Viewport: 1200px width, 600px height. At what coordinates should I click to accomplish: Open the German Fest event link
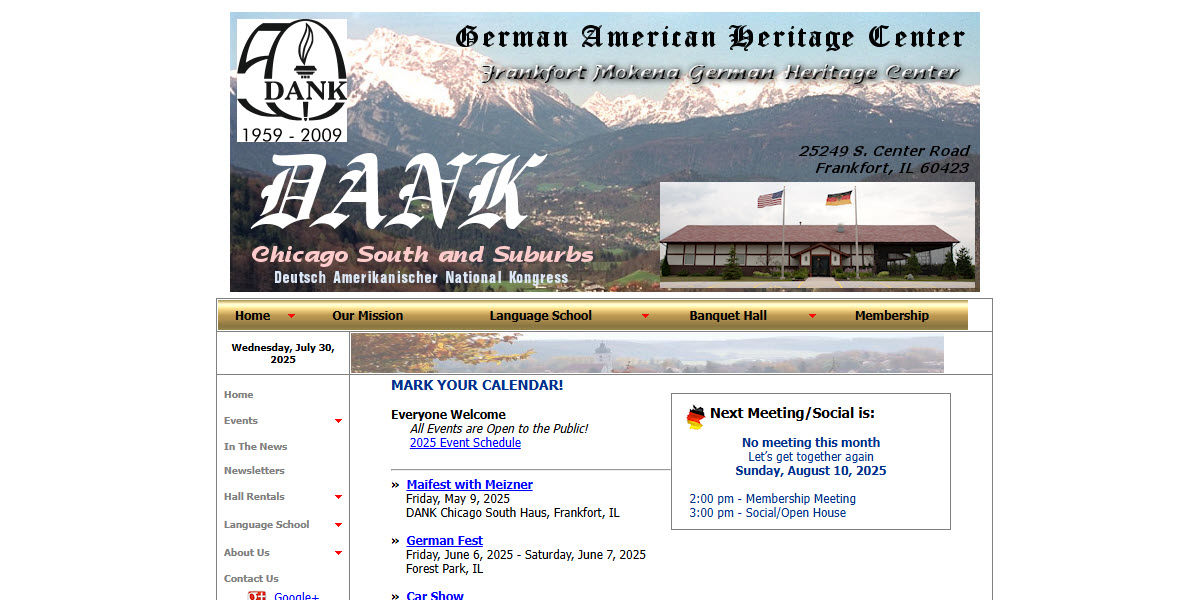click(x=444, y=540)
